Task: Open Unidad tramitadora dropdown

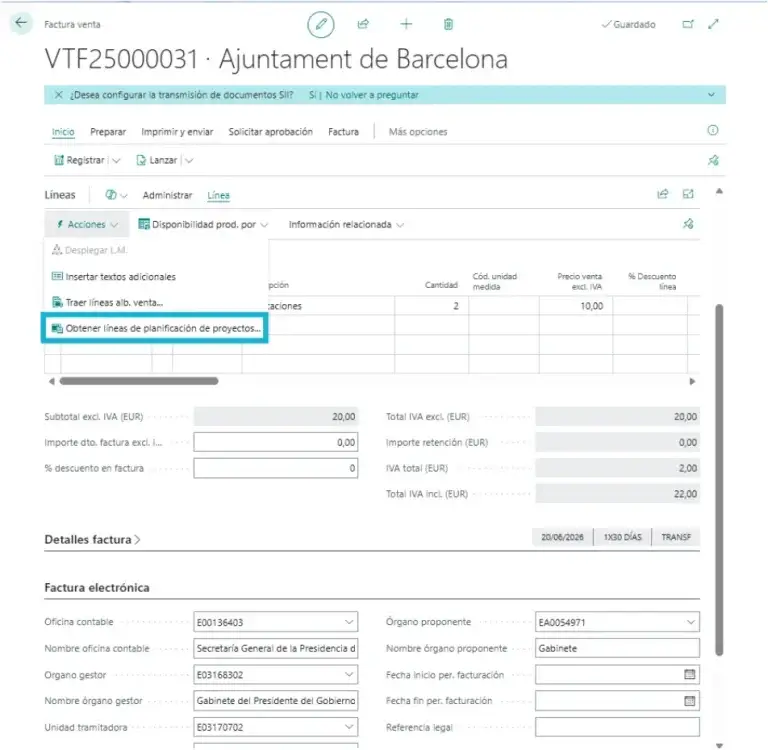Action: coord(349,727)
